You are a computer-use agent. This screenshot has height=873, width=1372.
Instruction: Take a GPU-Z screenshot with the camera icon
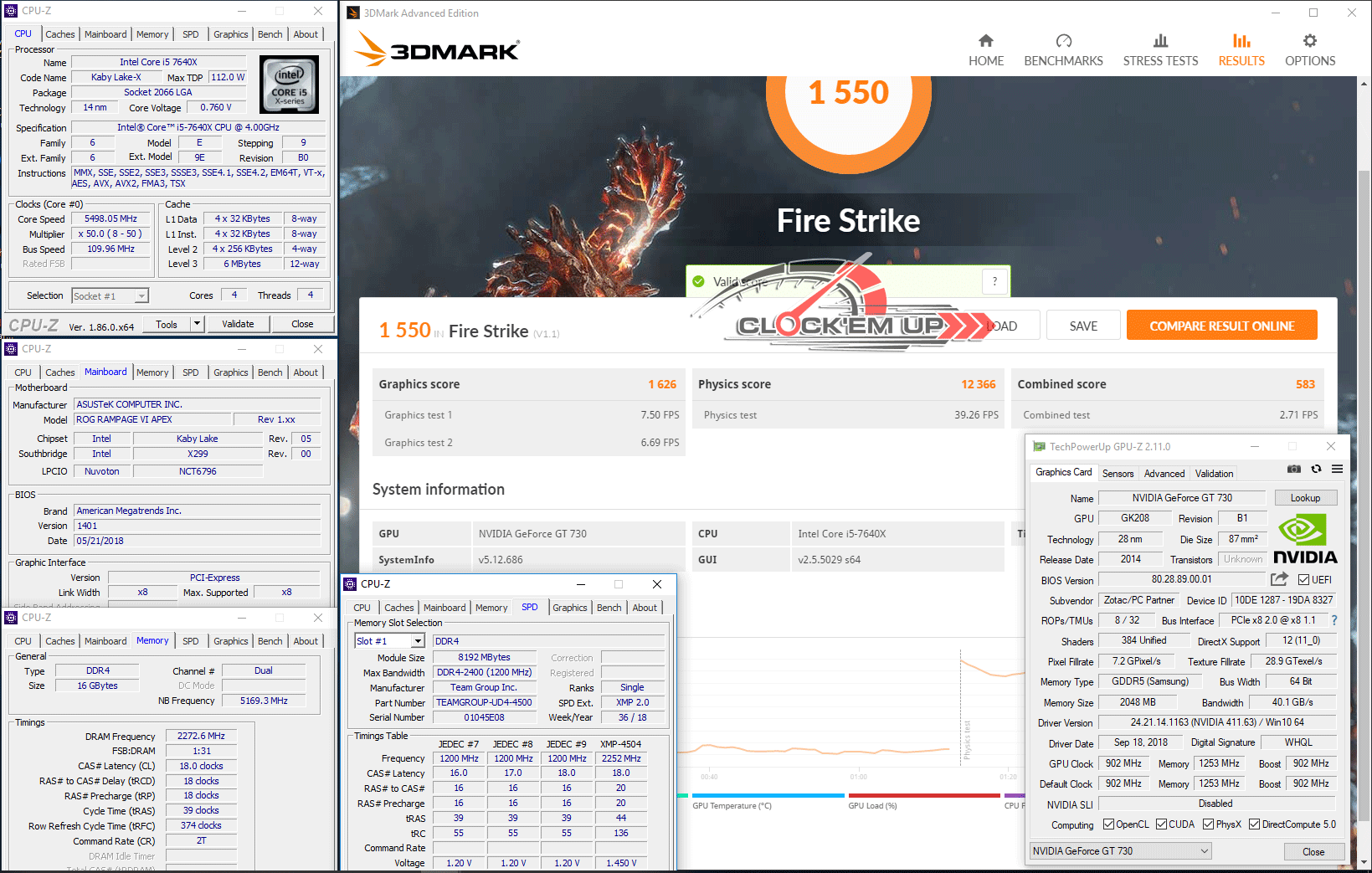1294,470
